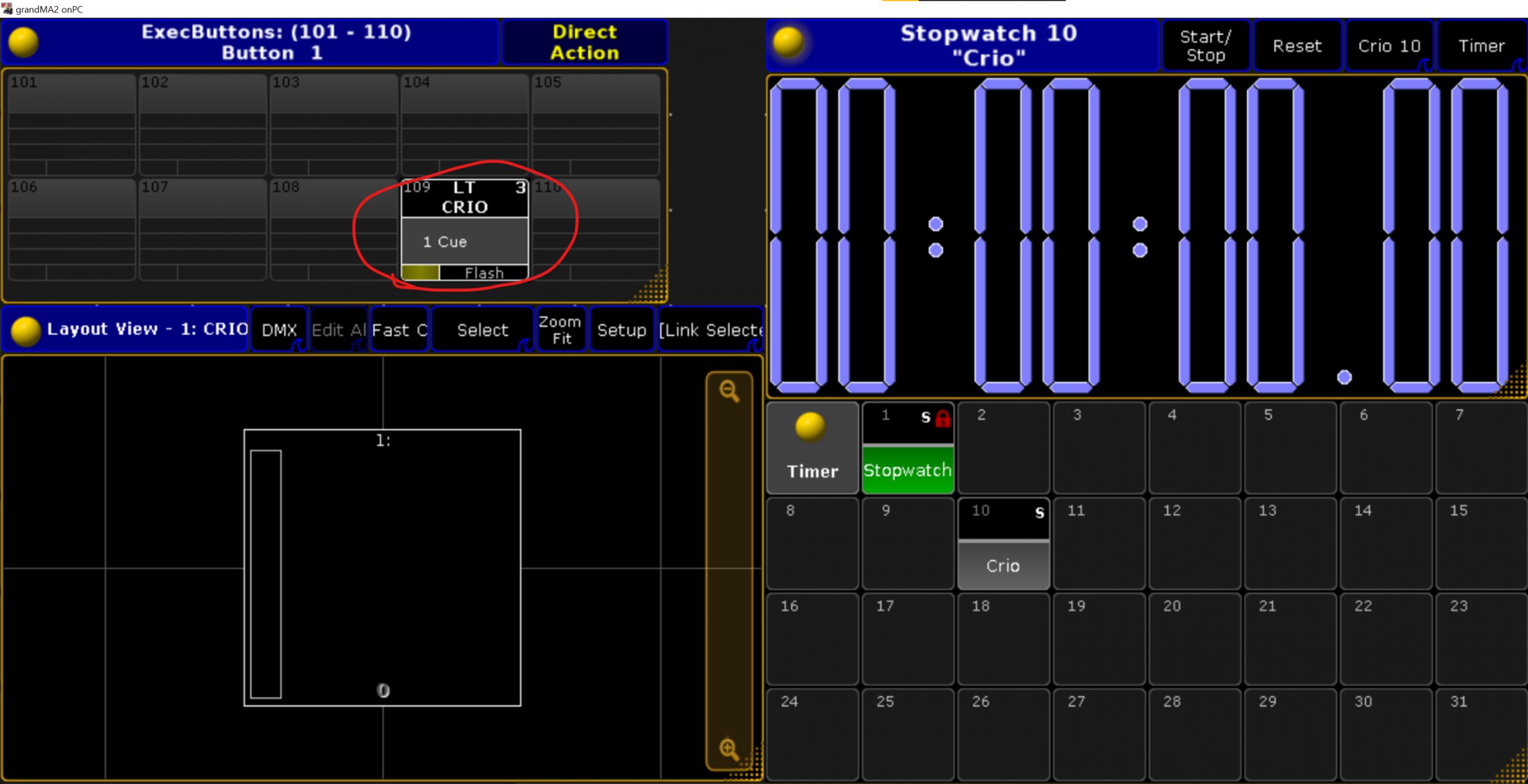Select empty timer pool slot 31
The height and width of the screenshot is (784, 1528).
click(x=1481, y=734)
